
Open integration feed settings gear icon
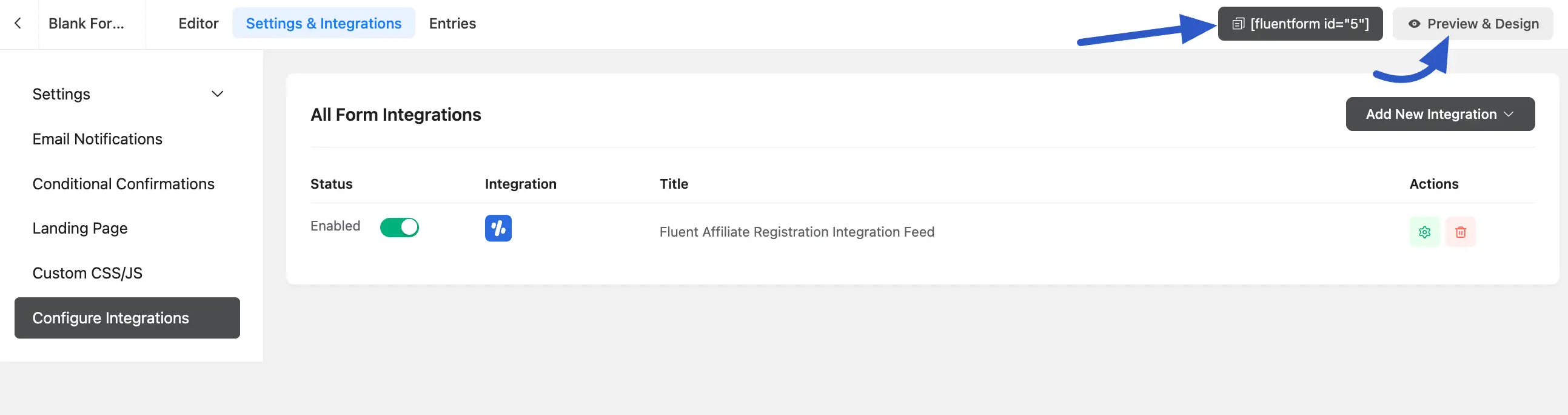1424,232
